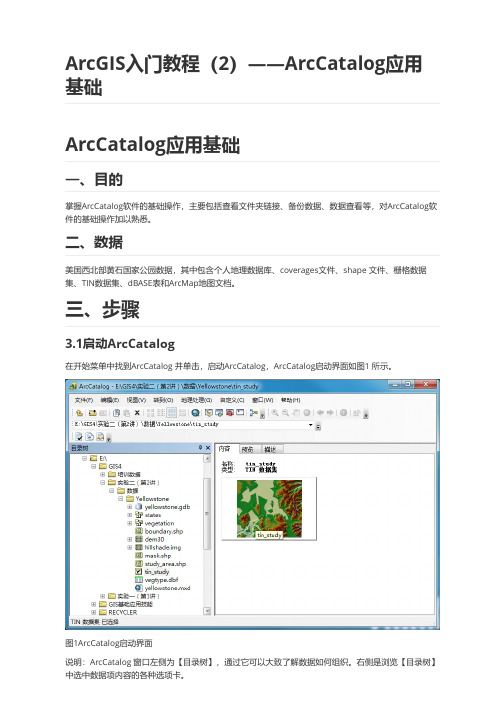Switch to the 内容 tab
Image resolution: width=504 pixels, height=713 pixels.
tap(226, 449)
